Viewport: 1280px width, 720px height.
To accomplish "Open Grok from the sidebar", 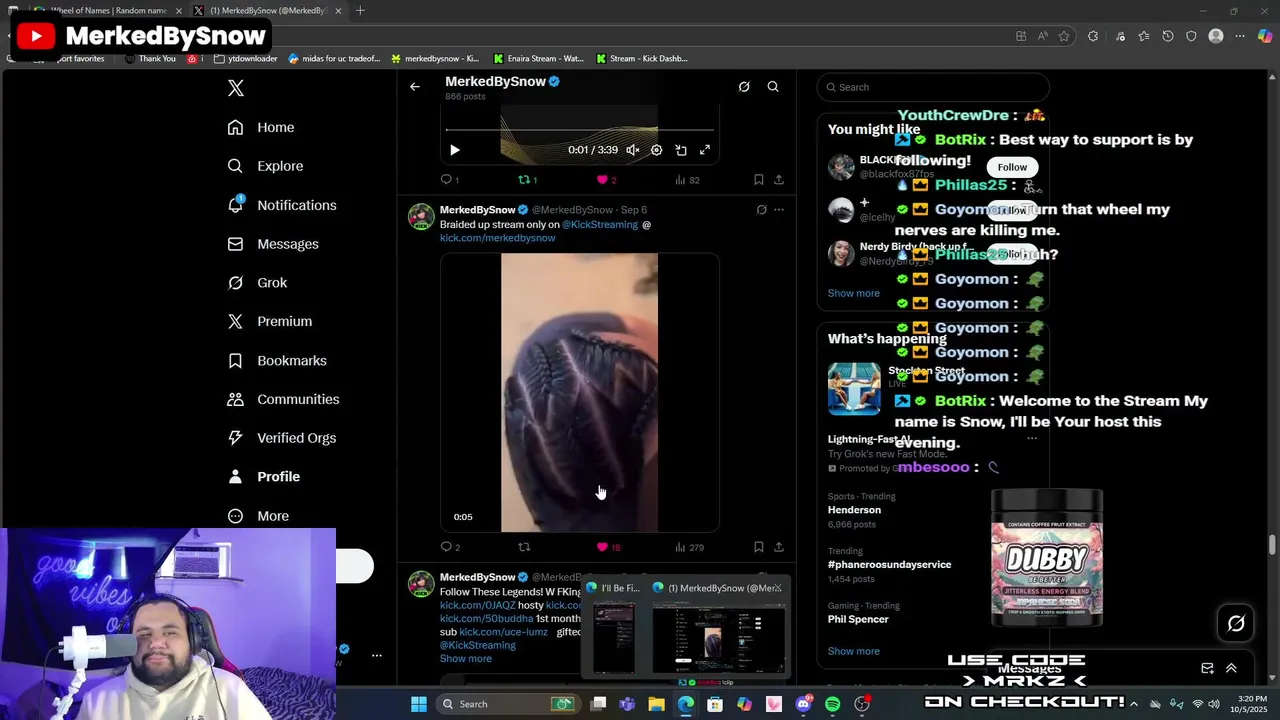I will coord(257,283).
